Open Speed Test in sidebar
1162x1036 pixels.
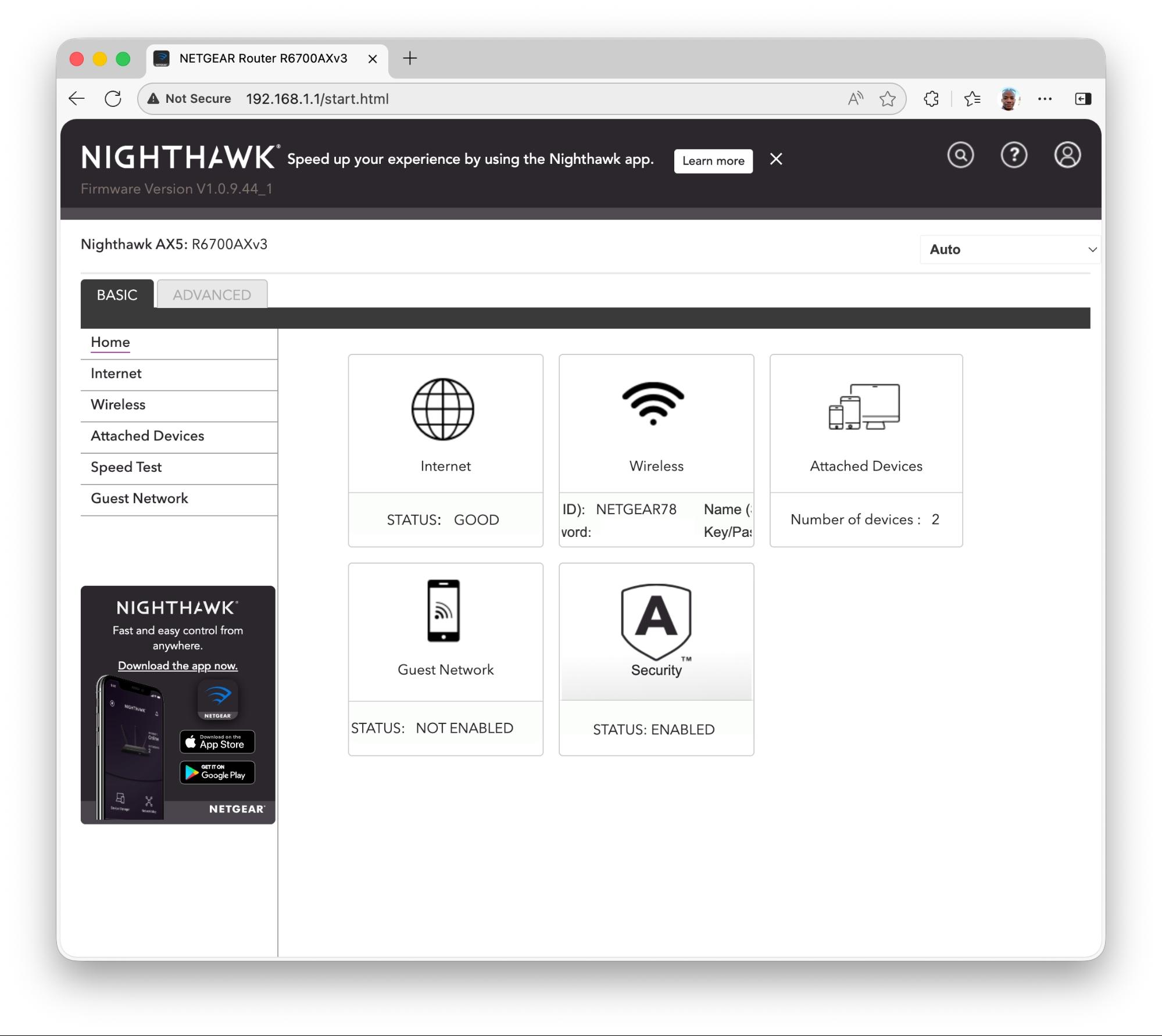(x=126, y=467)
